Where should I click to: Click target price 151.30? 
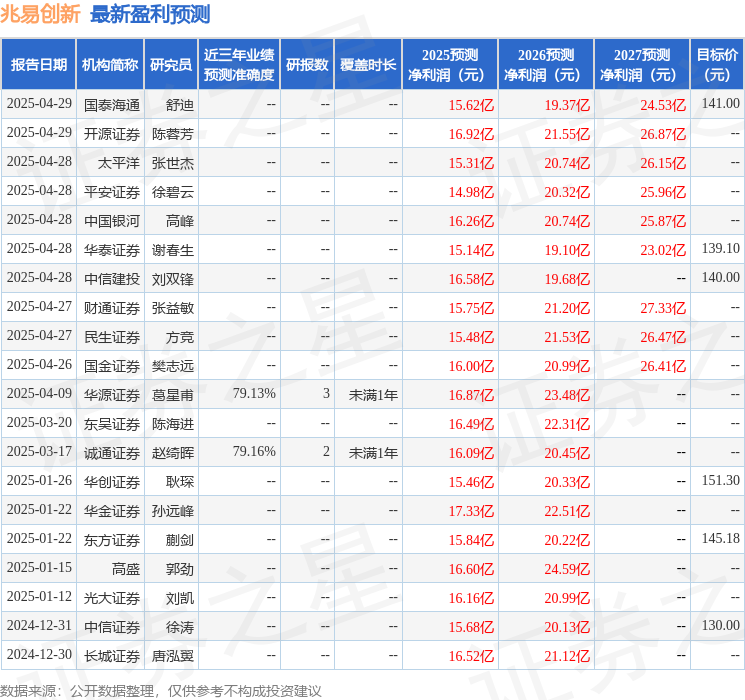(x=721, y=480)
